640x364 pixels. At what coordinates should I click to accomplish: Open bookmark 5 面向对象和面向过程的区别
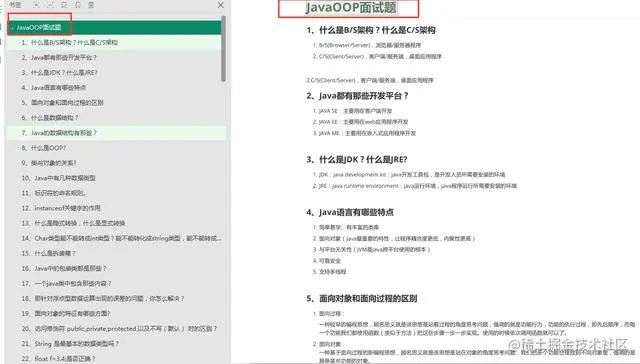pos(62,103)
